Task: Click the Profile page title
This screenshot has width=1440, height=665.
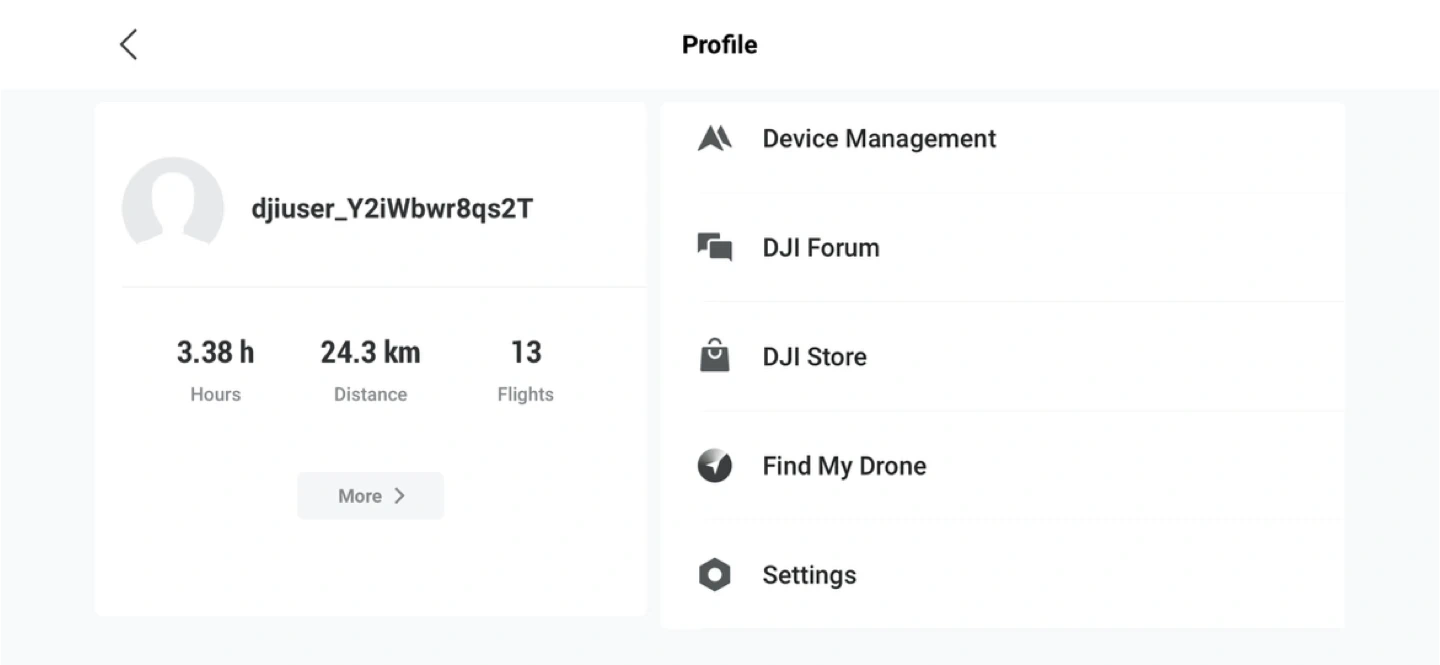Action: click(x=719, y=45)
